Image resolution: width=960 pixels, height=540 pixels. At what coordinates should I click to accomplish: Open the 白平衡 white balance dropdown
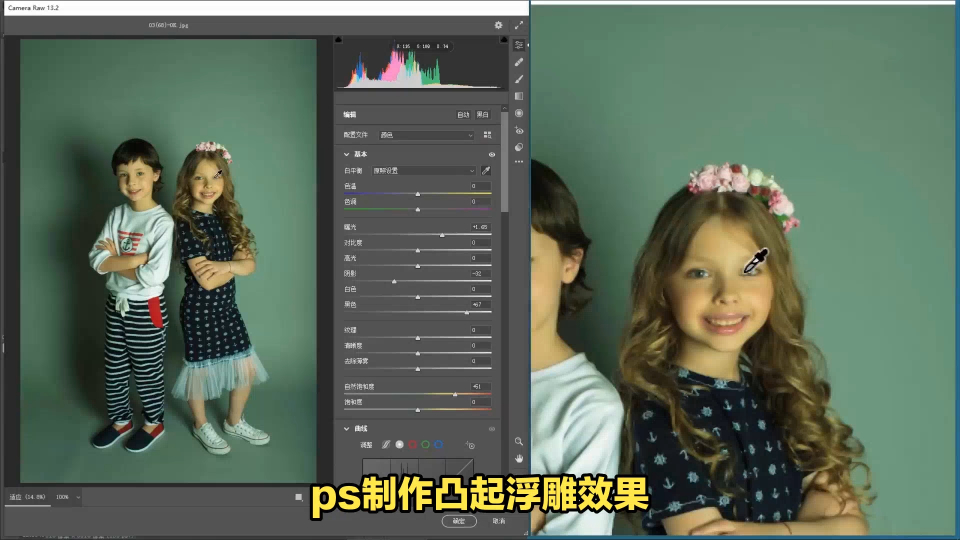pyautogui.click(x=424, y=171)
